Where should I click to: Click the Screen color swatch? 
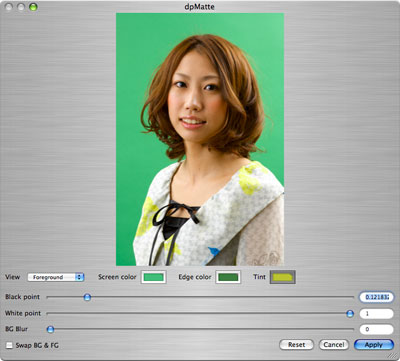pos(153,277)
